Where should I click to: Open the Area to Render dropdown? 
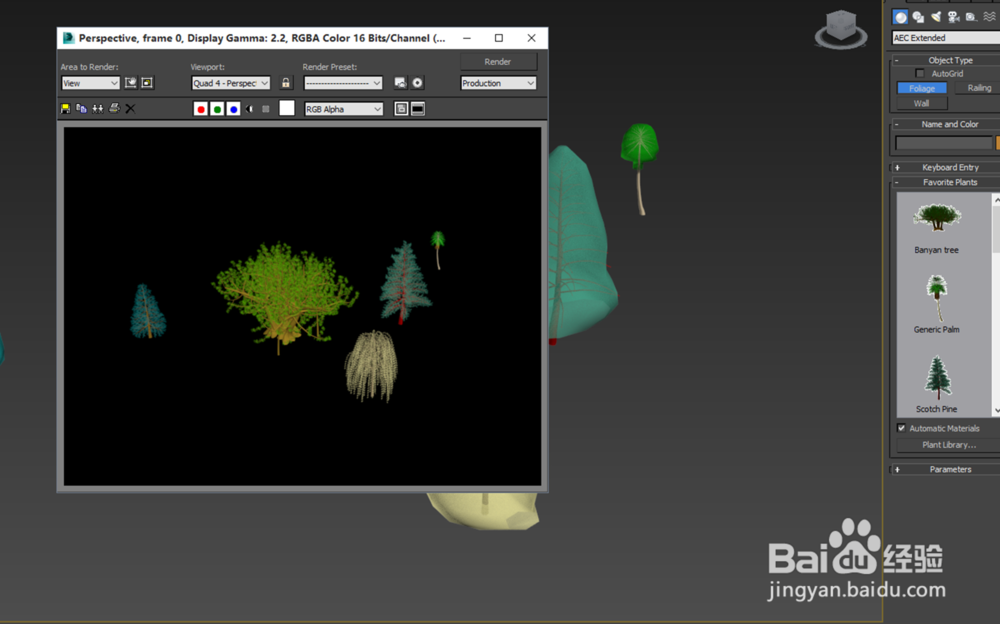click(x=91, y=83)
